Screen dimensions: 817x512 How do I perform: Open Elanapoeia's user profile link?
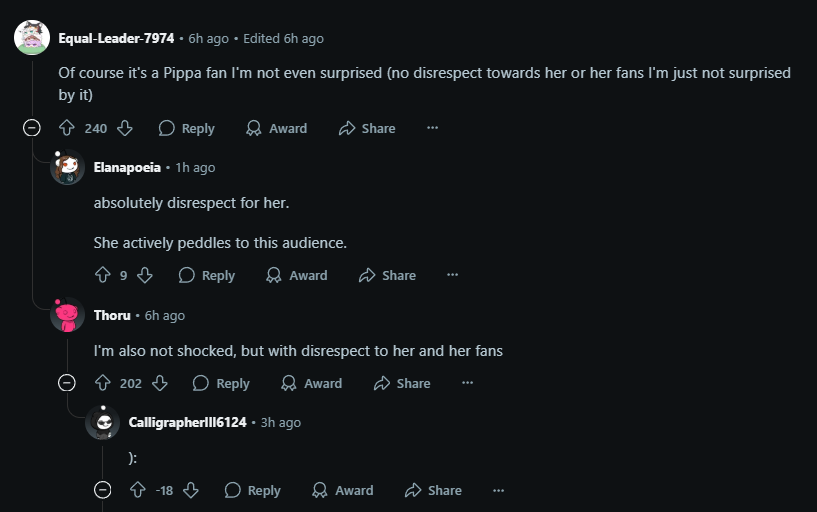[127, 167]
